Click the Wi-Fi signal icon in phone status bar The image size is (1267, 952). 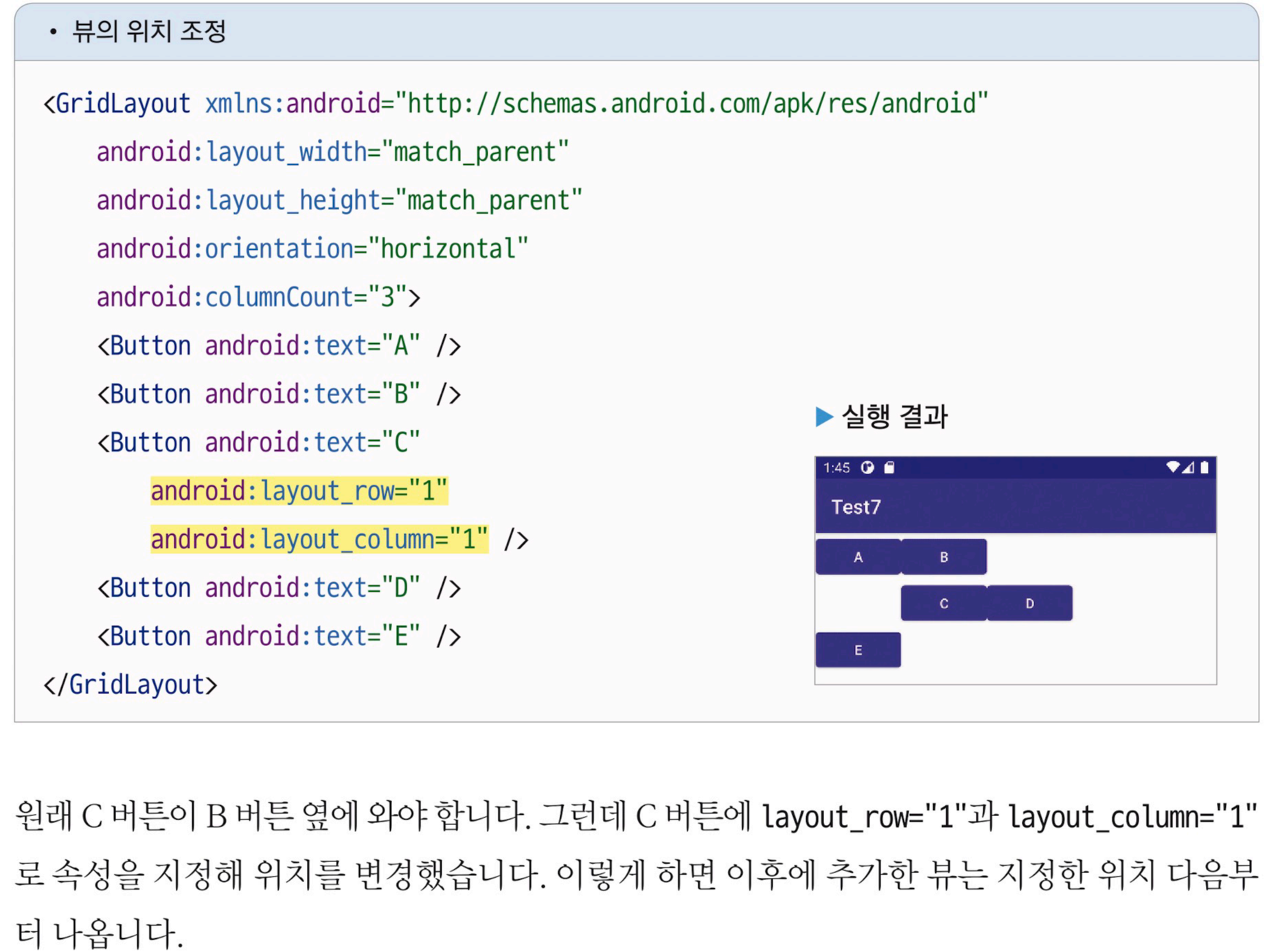[1173, 467]
